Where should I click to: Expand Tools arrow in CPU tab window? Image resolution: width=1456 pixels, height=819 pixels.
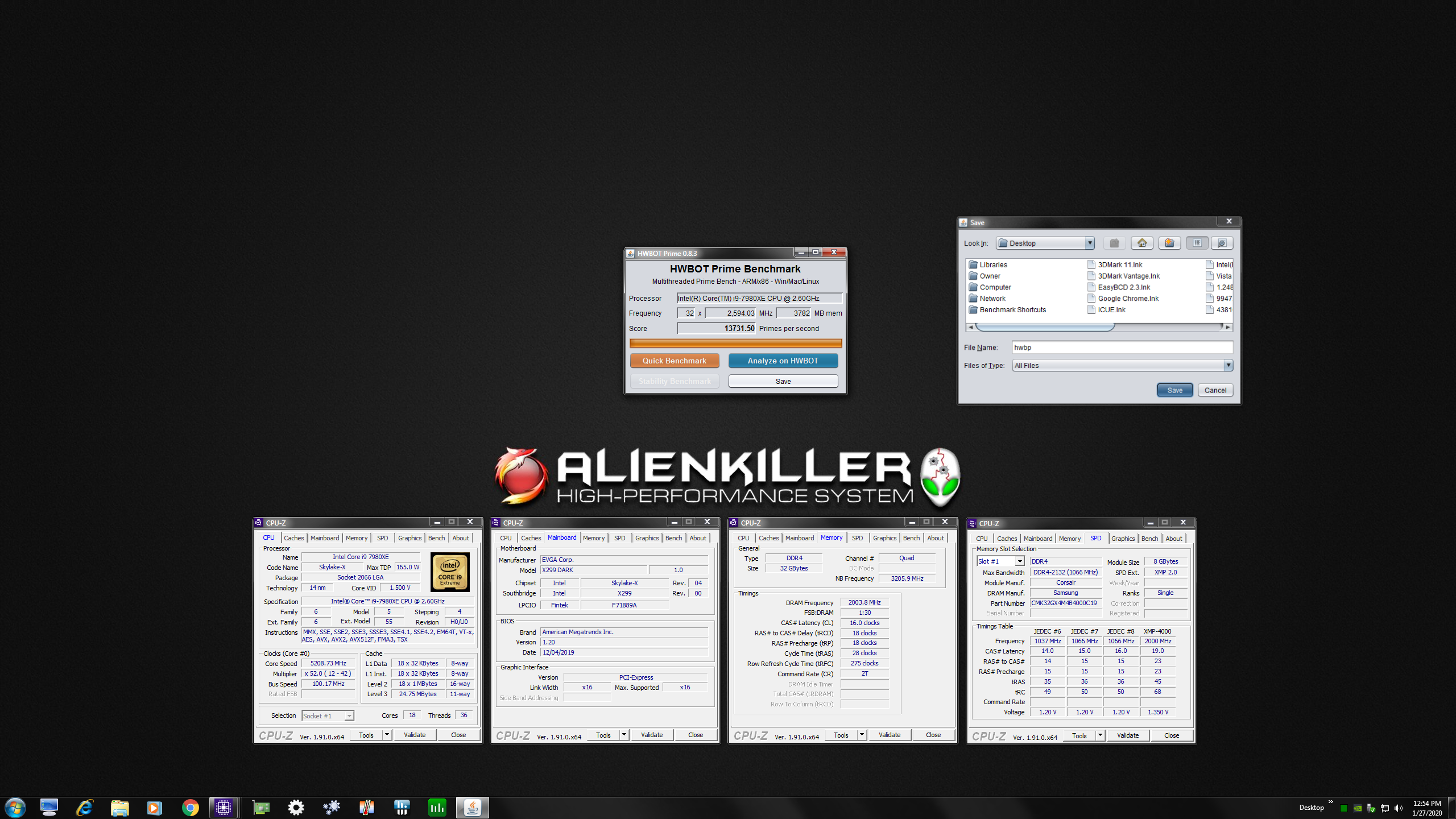387,735
